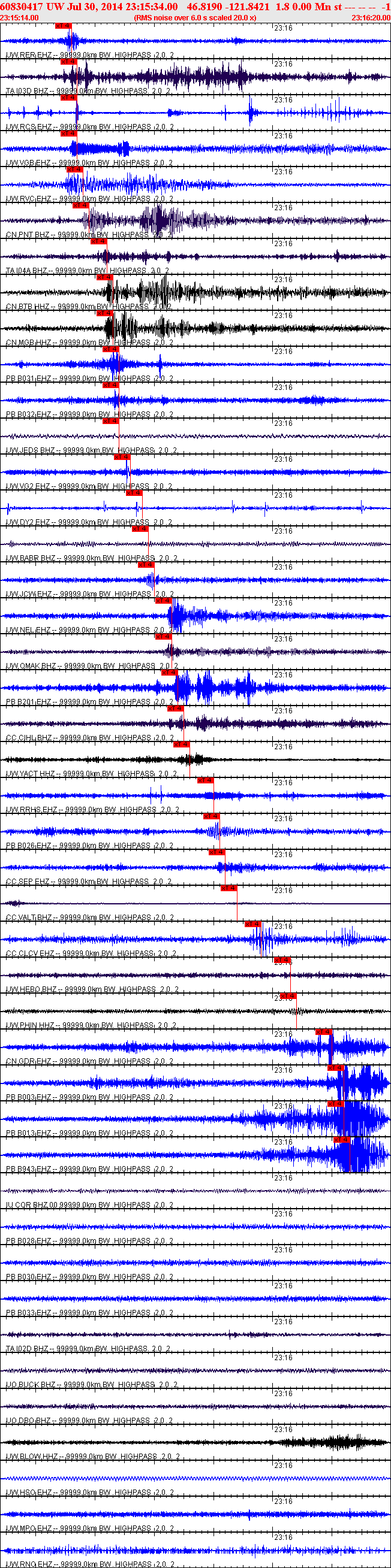Click the PB.B028.EHZ station label
This screenshot has height=1568, width=391.
tap(89, 1240)
